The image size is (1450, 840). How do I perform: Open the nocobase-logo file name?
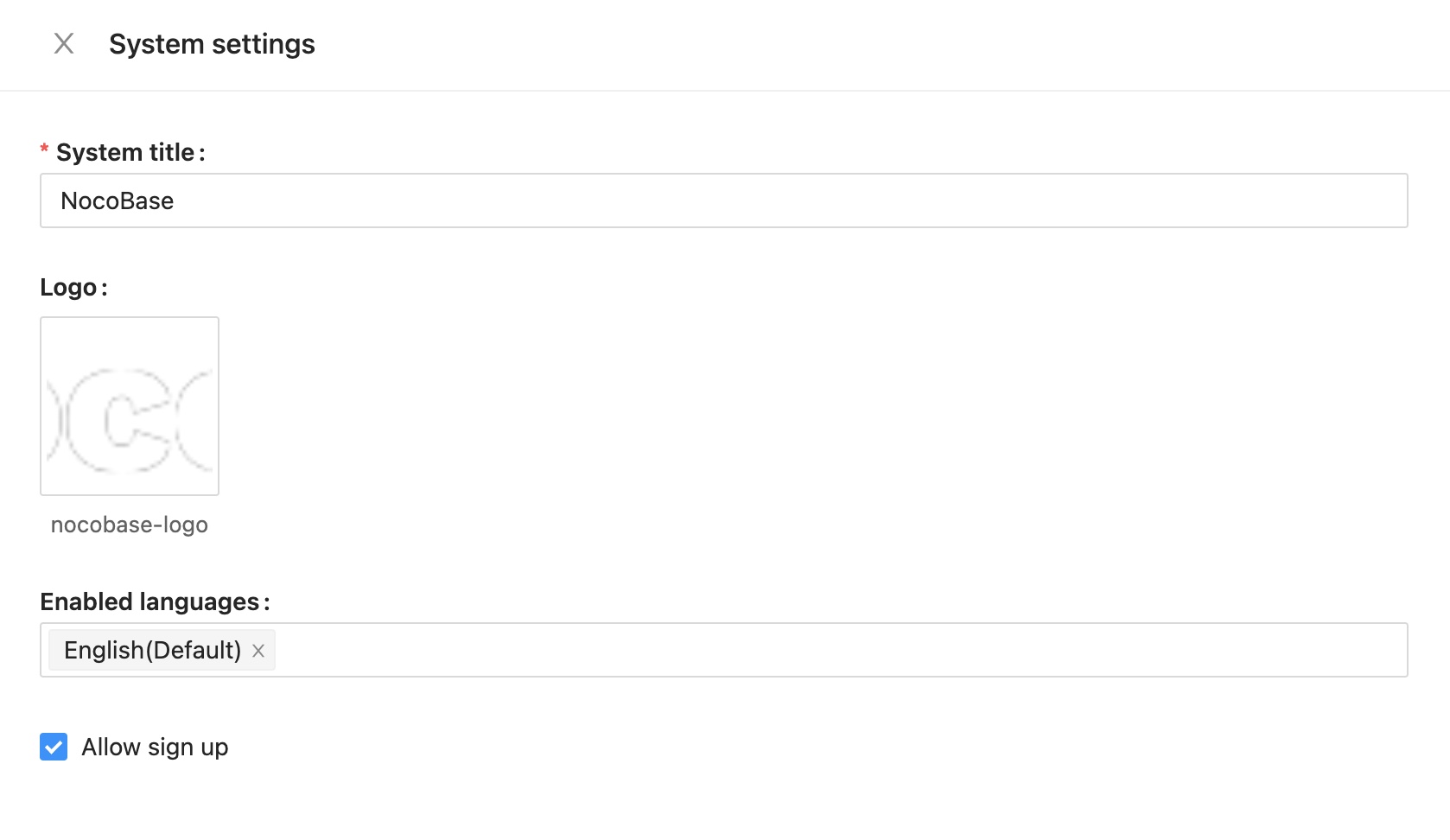pos(130,525)
